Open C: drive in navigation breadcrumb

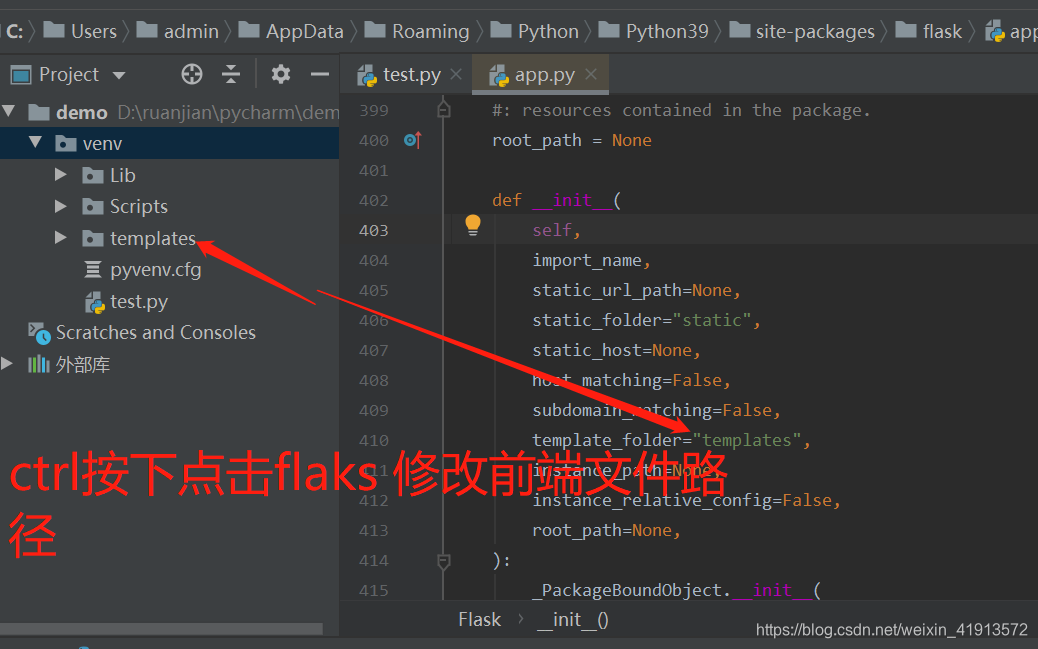pyautogui.click(x=15, y=31)
